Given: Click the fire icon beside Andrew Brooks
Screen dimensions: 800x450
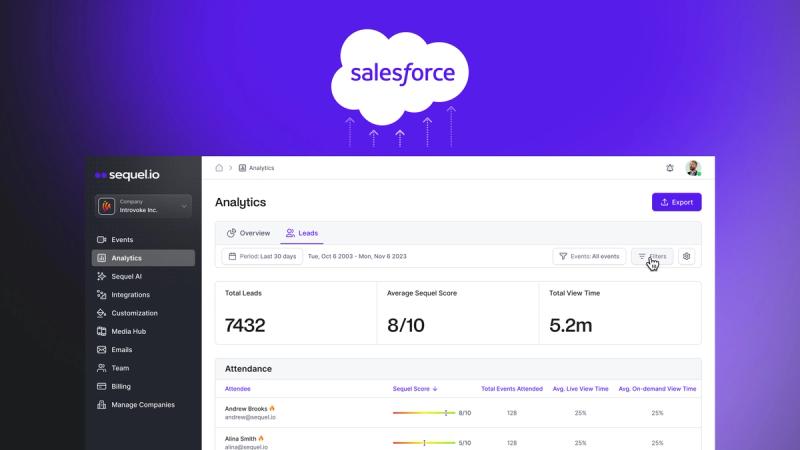Looking at the screenshot, I should coord(272,408).
